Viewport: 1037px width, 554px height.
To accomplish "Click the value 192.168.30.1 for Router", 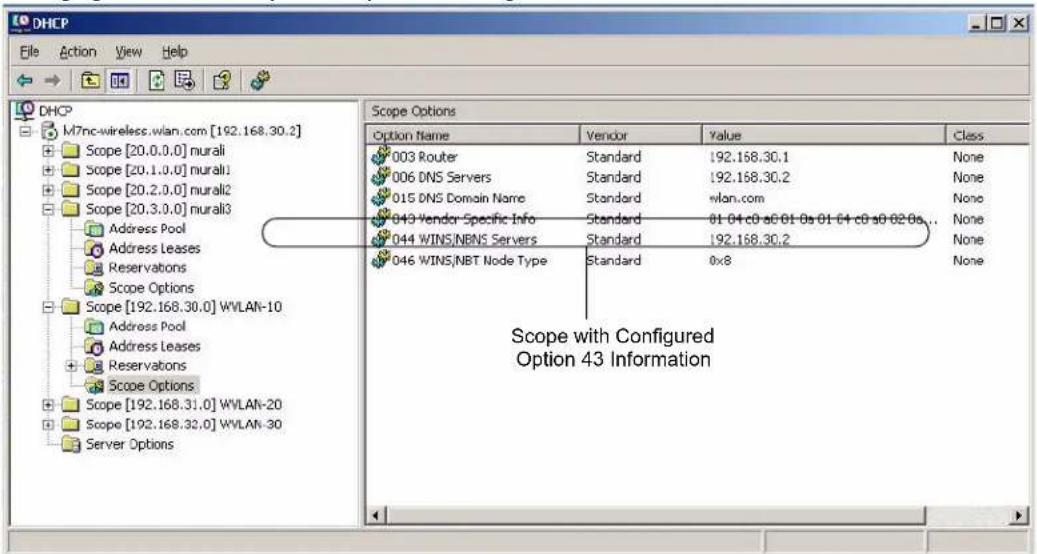I will (x=749, y=157).
